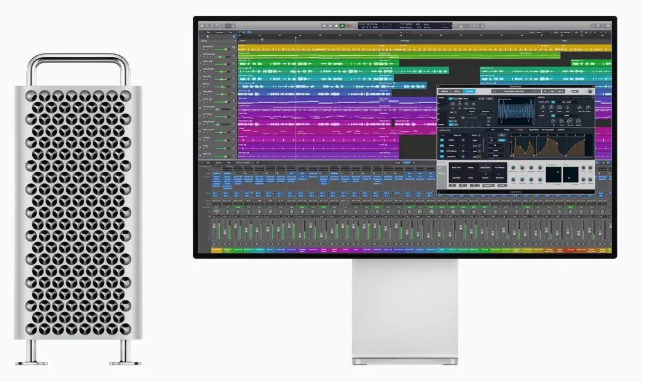This screenshot has width=646, height=391.
Task: Click the blue waveform display in Alchemy
Action: (516, 111)
